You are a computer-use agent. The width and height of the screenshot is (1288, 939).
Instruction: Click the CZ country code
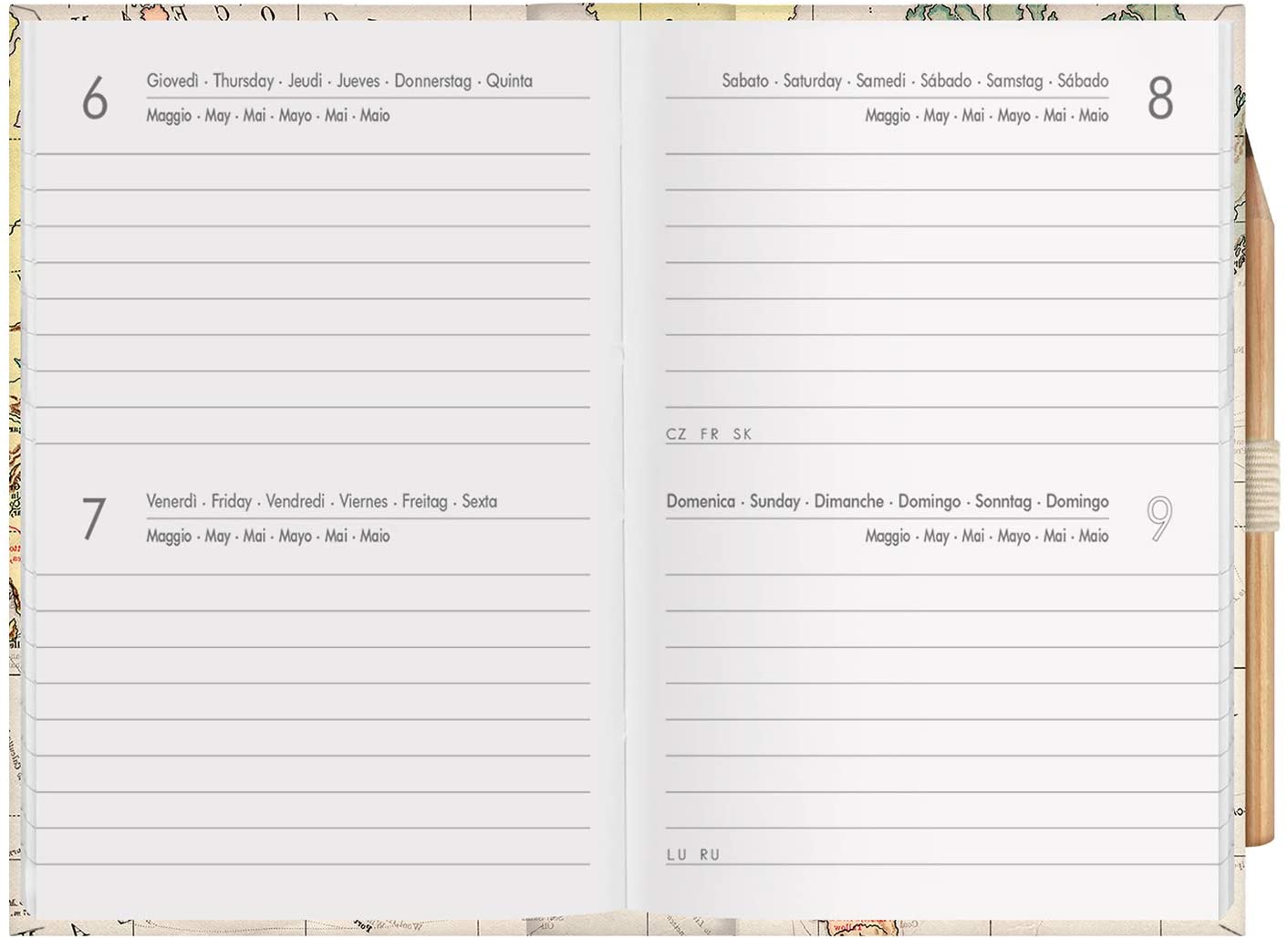pos(676,434)
